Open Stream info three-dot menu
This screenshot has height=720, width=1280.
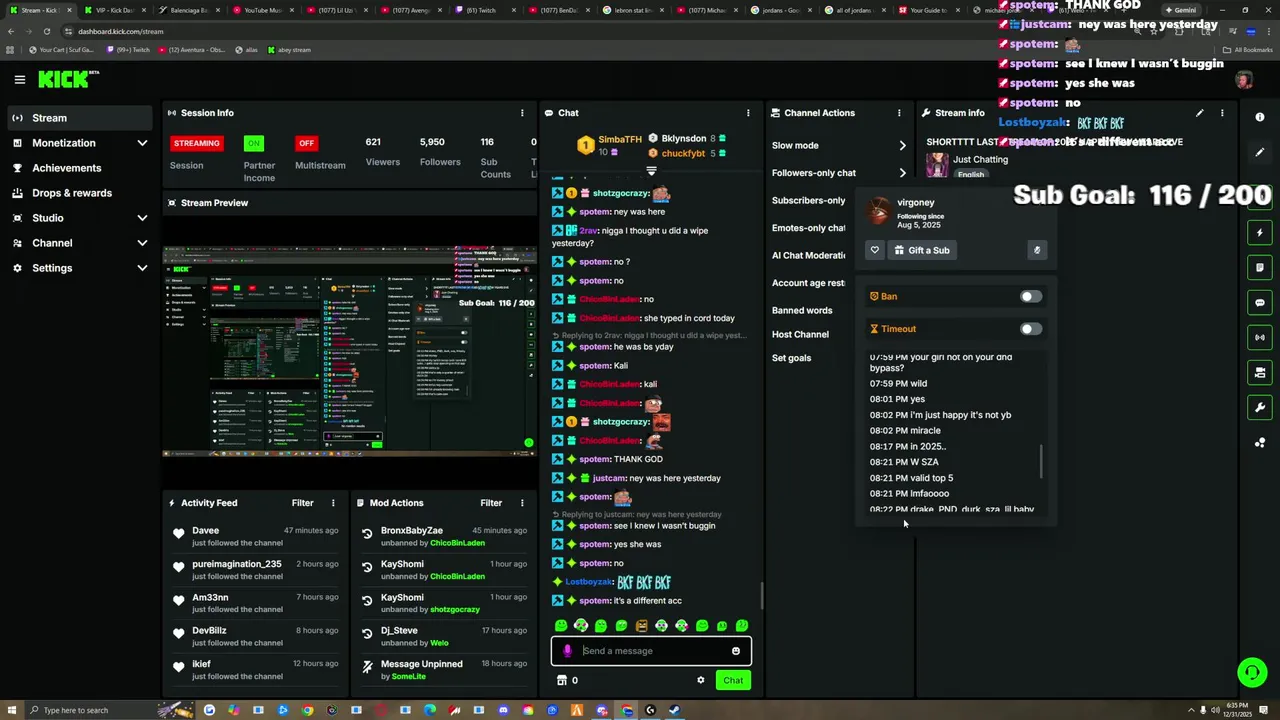[x=1222, y=113]
